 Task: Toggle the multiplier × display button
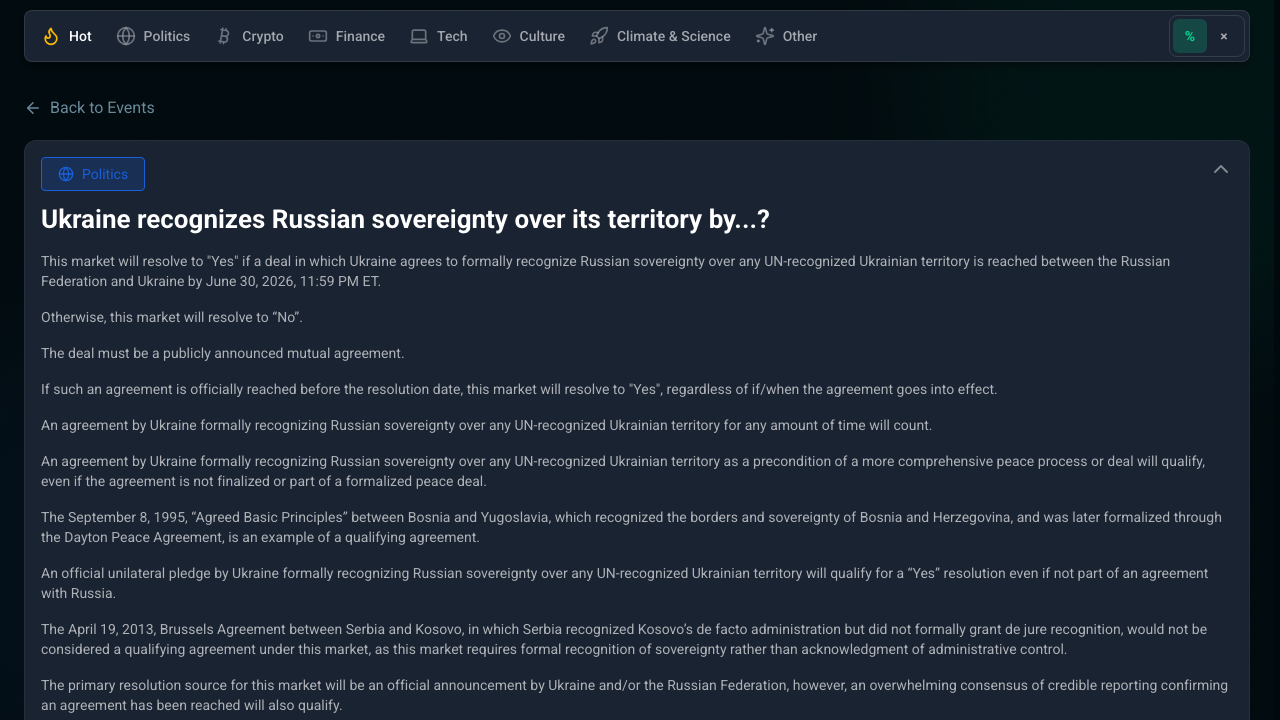(x=1224, y=36)
